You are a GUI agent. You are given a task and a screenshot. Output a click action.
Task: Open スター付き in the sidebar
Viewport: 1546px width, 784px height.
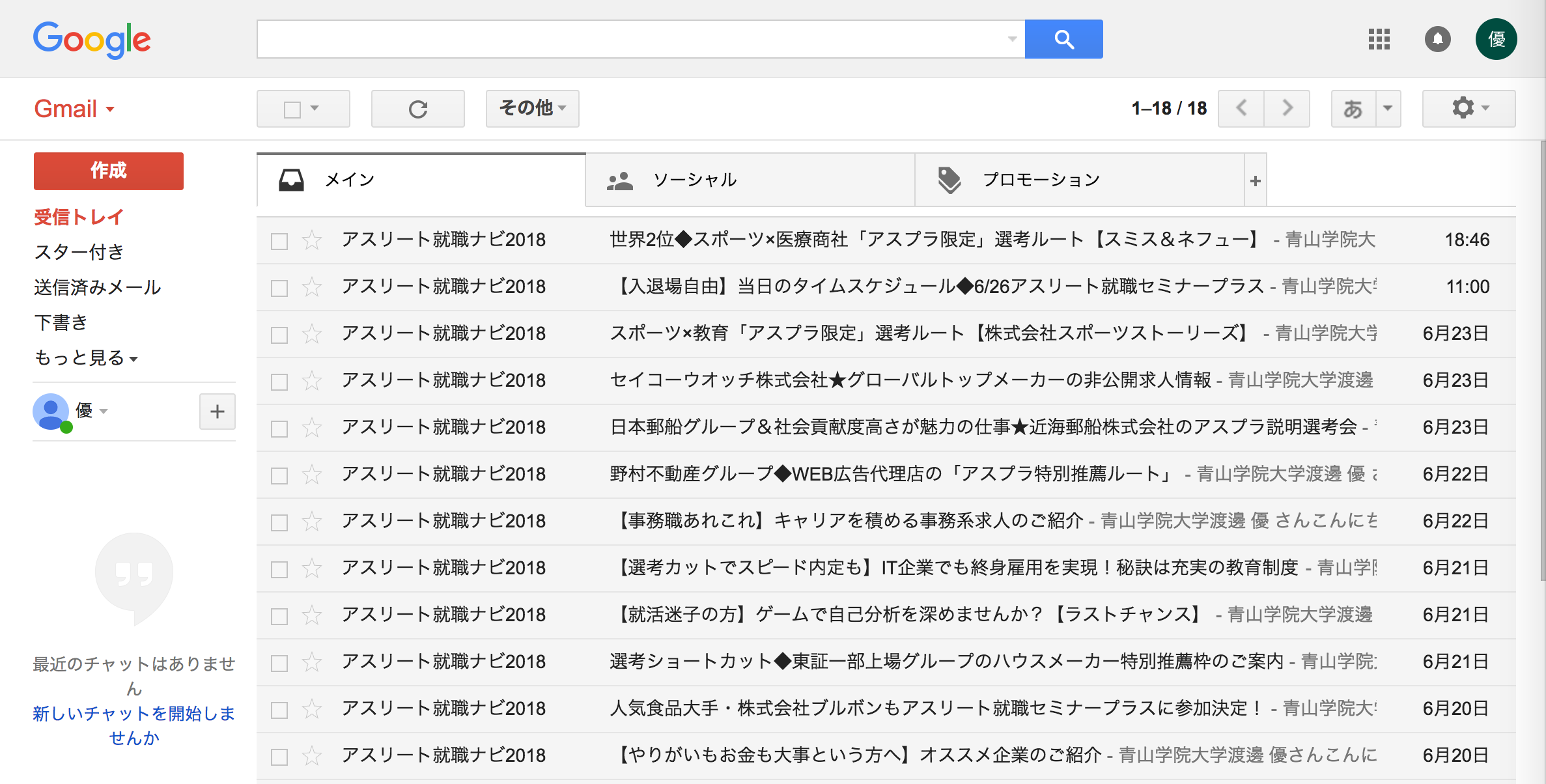[x=79, y=252]
